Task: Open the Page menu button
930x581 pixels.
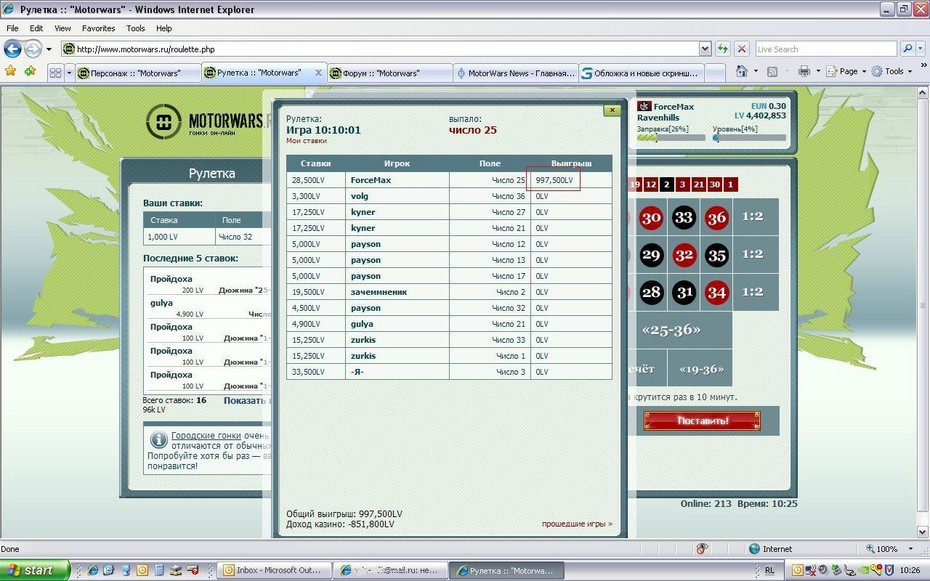Action: (x=846, y=71)
